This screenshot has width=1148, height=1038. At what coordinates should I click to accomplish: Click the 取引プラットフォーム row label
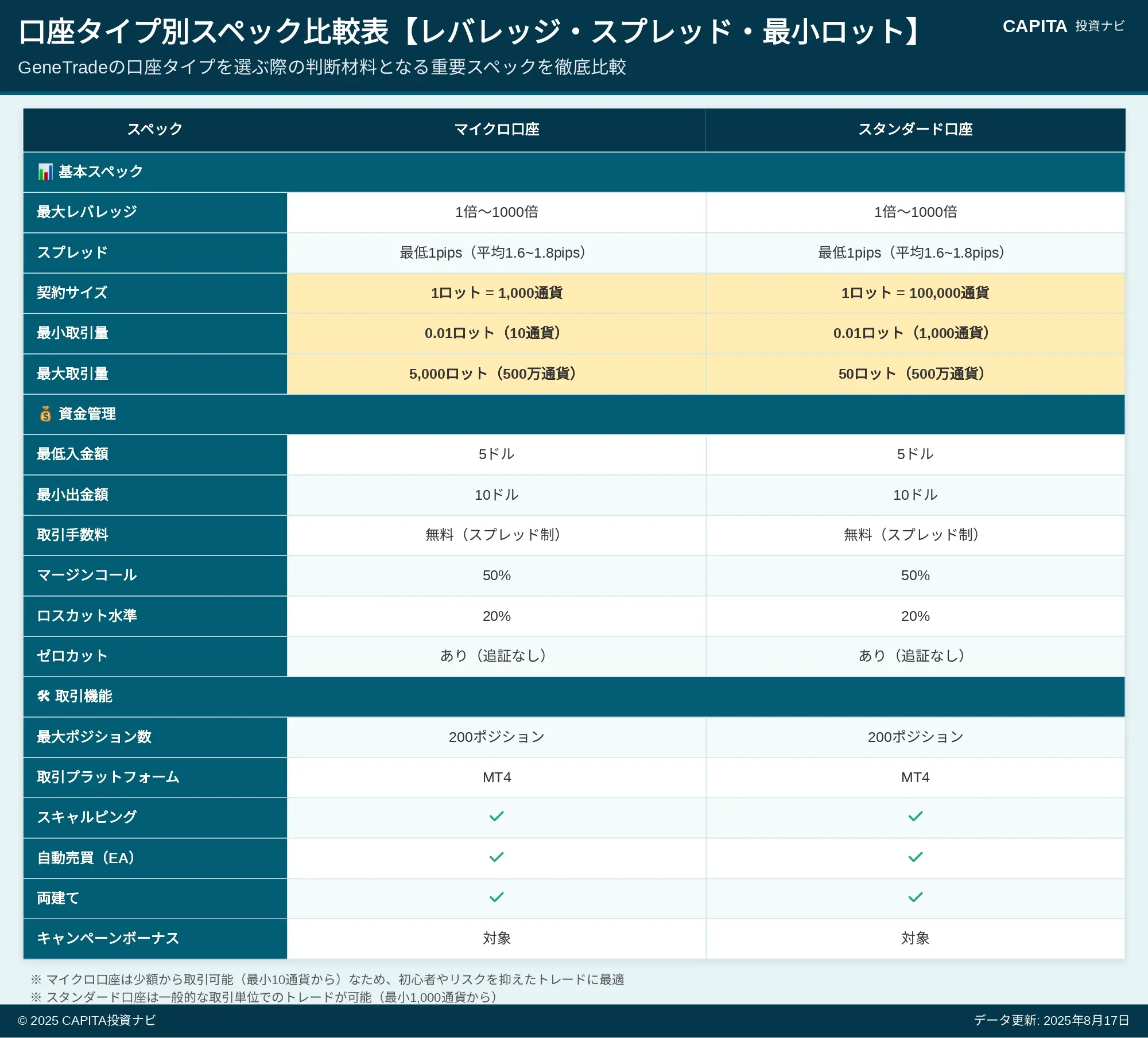pos(155,777)
